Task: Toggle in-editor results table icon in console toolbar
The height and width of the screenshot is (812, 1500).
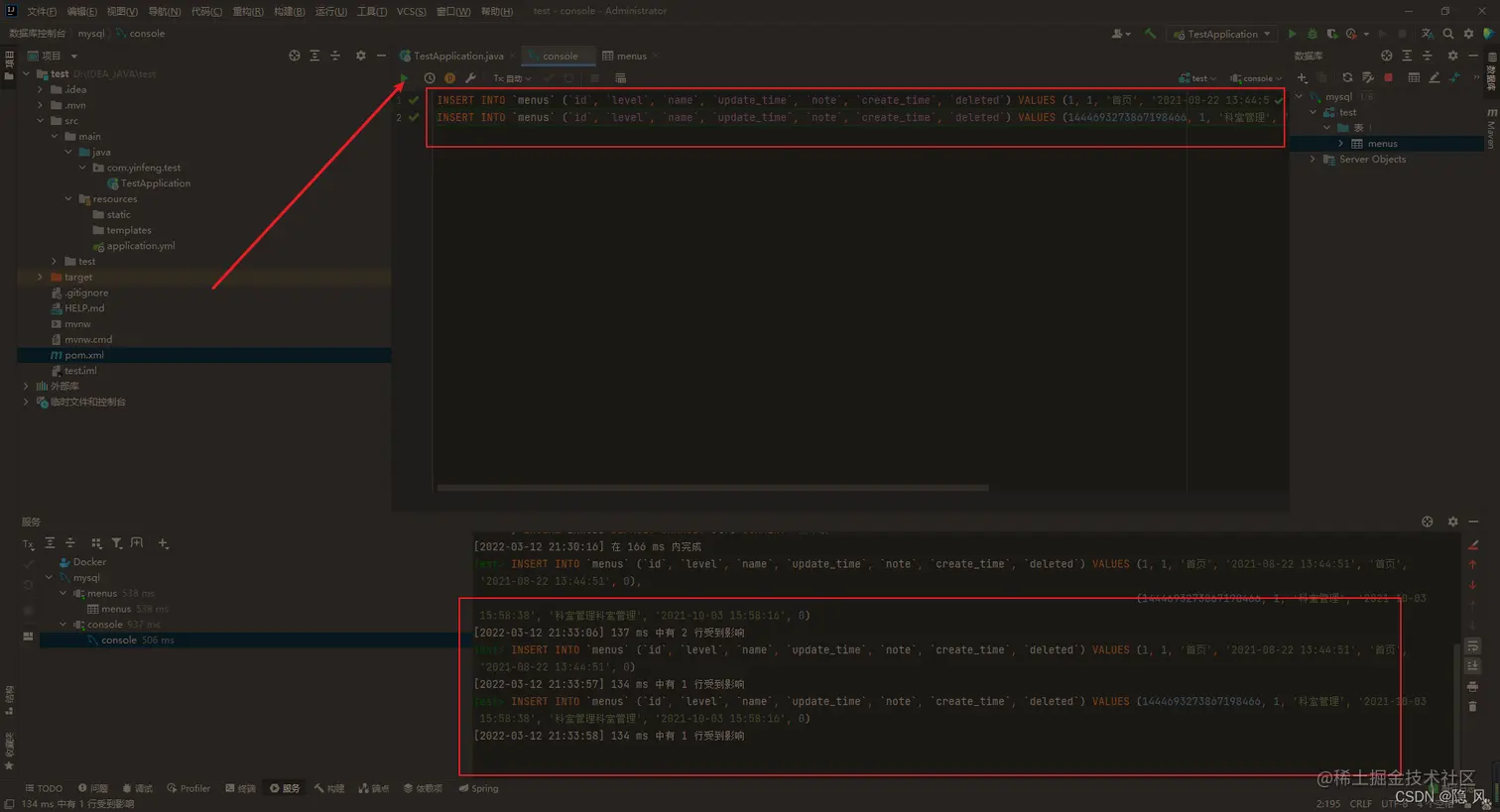Action: pyautogui.click(x=620, y=78)
